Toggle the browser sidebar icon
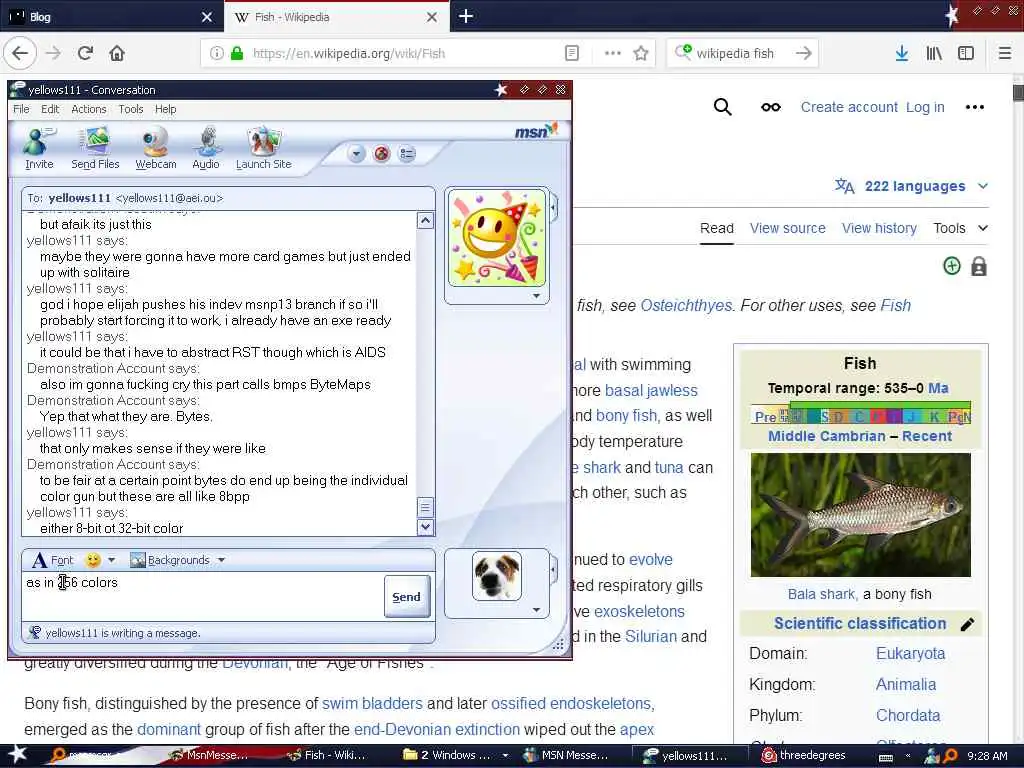 966,53
